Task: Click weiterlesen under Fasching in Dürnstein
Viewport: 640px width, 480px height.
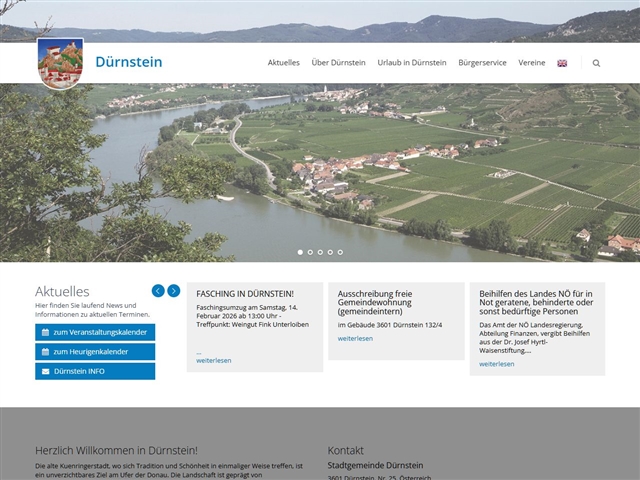Action: pos(214,361)
